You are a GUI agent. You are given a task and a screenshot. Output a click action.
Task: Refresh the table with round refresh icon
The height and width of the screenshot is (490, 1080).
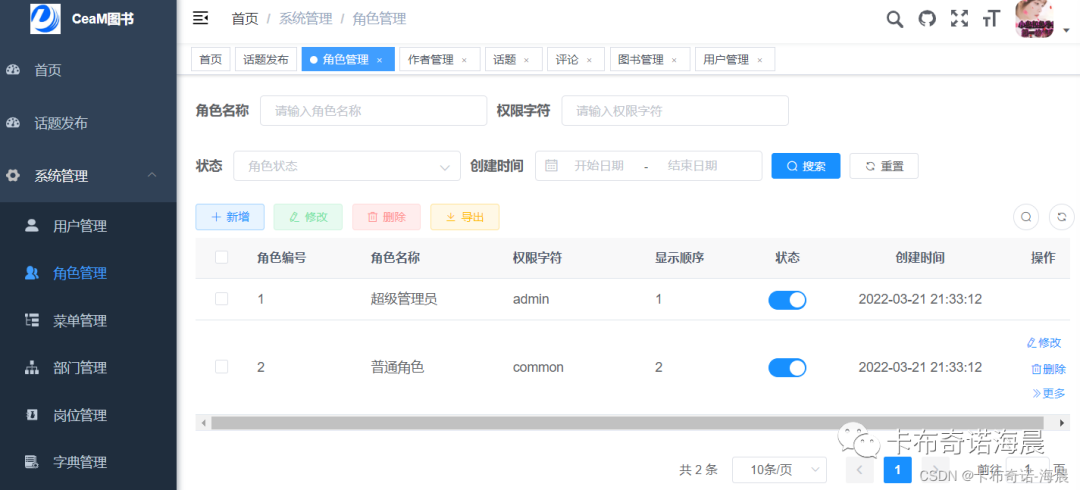pos(1061,217)
